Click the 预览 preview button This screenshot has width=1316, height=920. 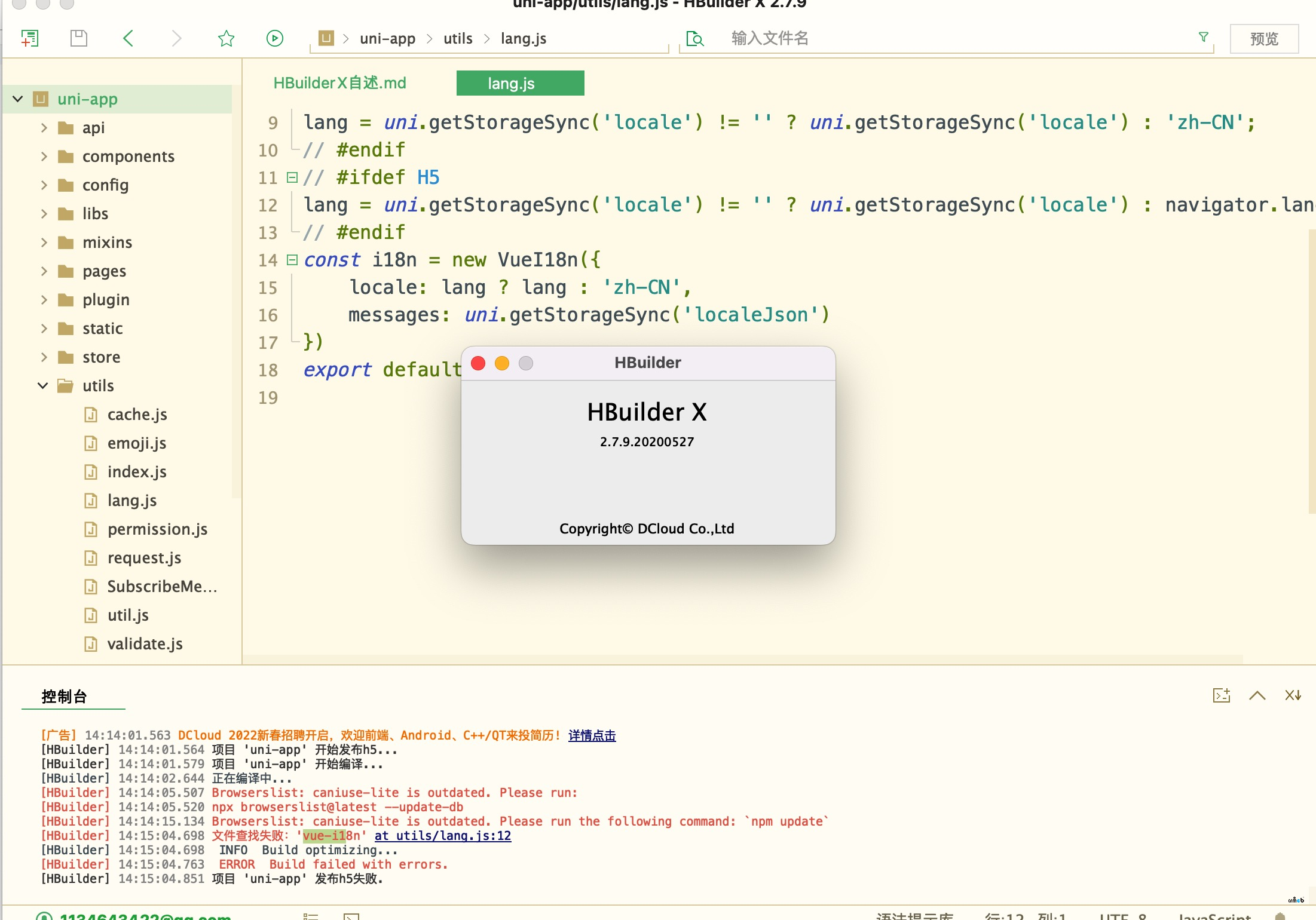[1264, 39]
